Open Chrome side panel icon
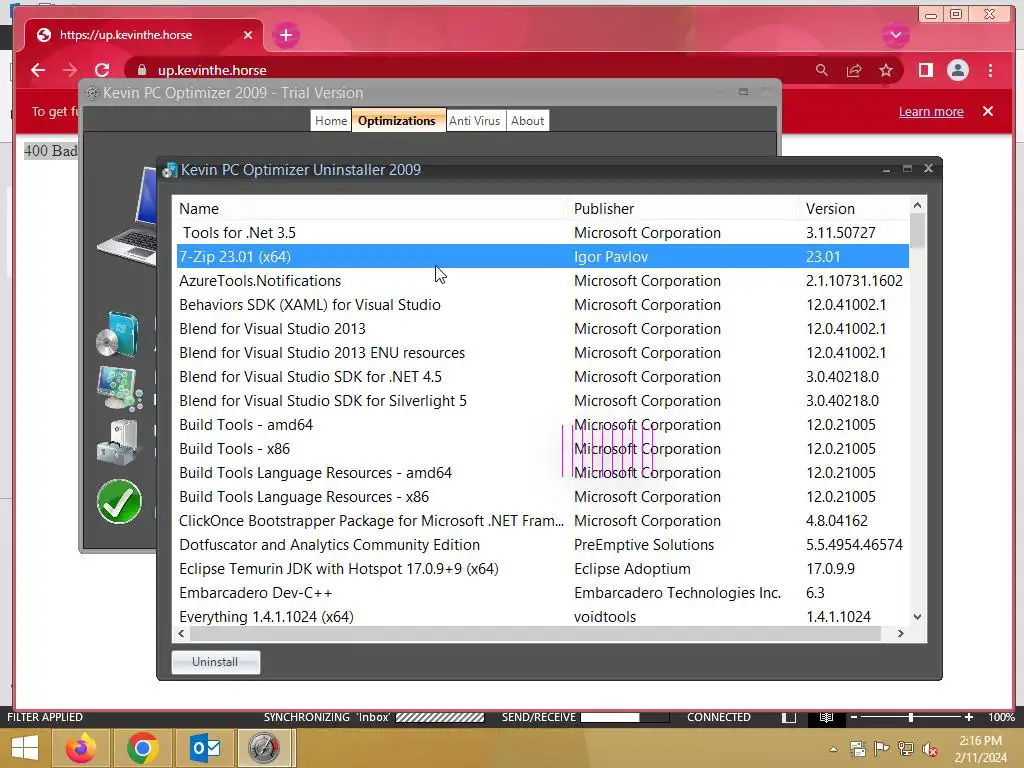This screenshot has height=768, width=1024. coord(925,70)
